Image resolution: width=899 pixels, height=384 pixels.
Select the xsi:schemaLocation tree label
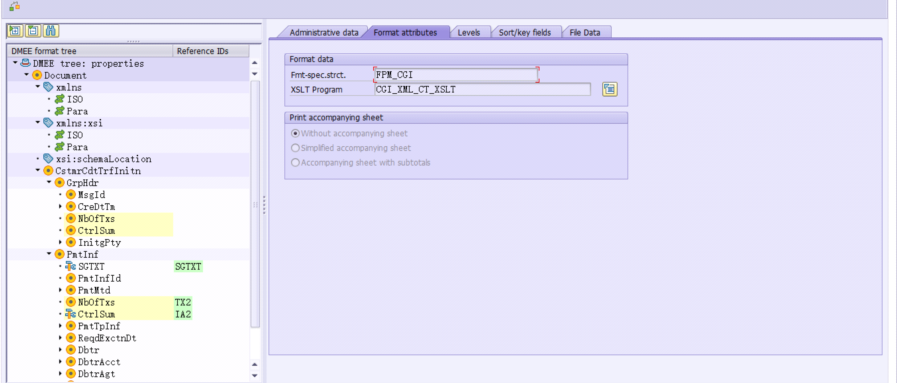(x=104, y=159)
